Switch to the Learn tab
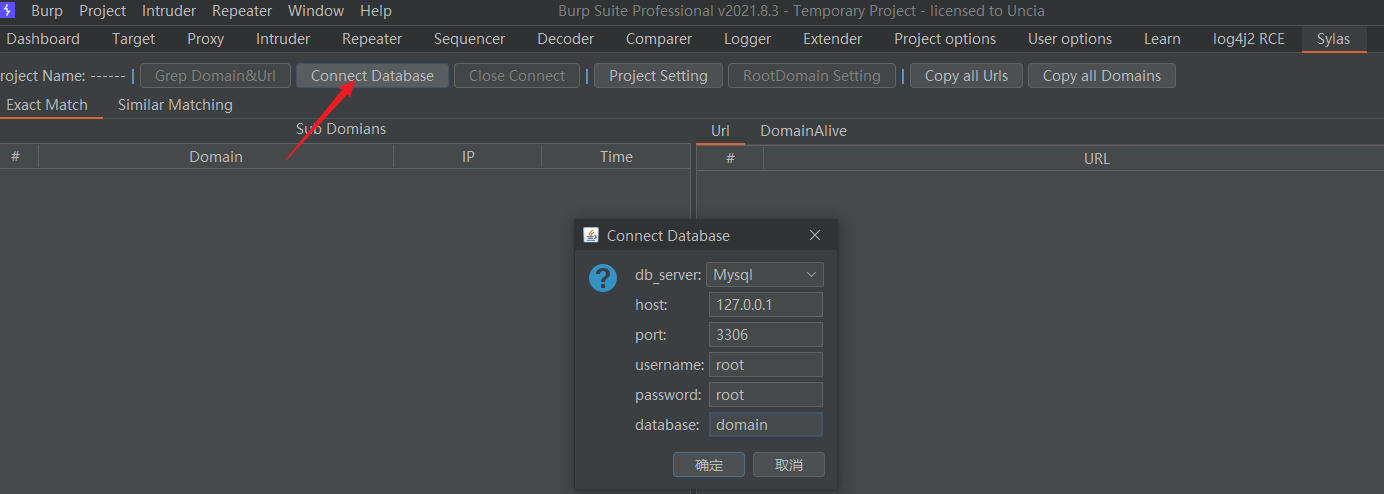1384x494 pixels. click(x=1162, y=39)
